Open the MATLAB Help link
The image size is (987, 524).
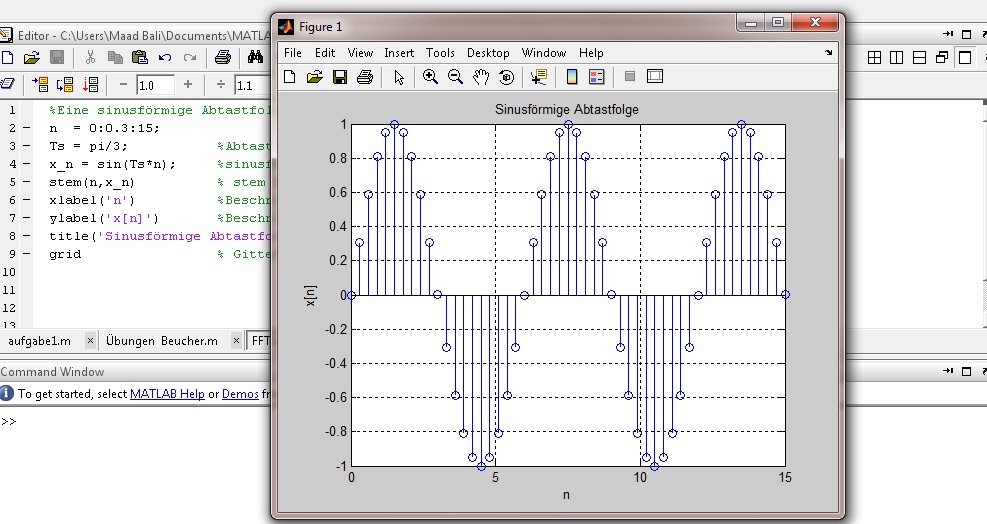click(x=167, y=394)
